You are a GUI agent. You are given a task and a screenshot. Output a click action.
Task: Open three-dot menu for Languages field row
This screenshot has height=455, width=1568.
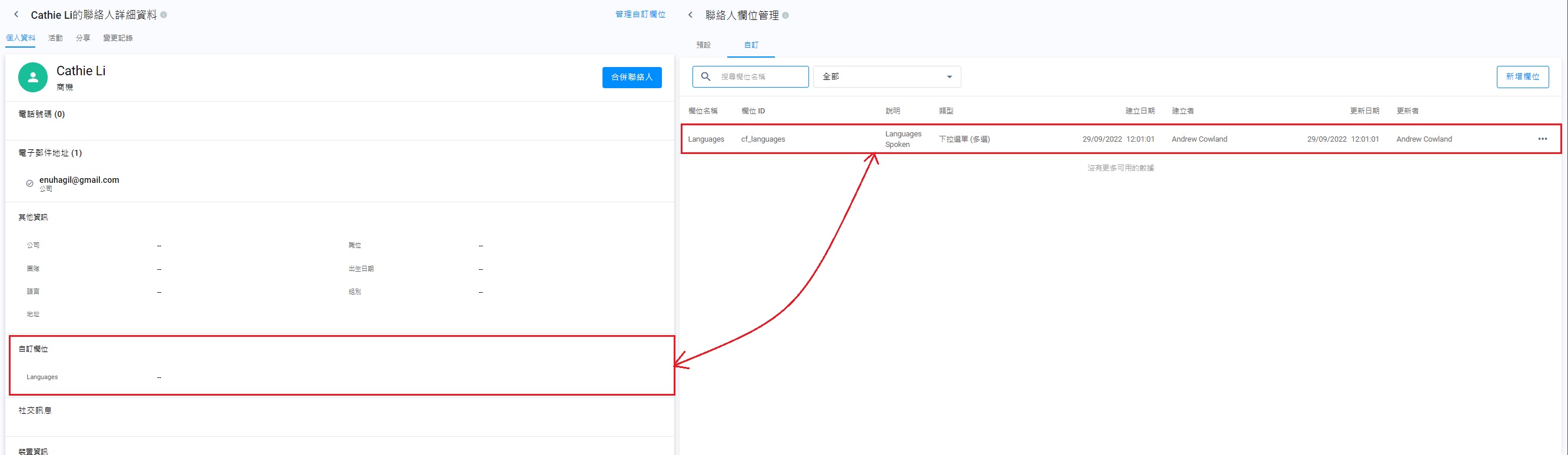coord(1542,139)
